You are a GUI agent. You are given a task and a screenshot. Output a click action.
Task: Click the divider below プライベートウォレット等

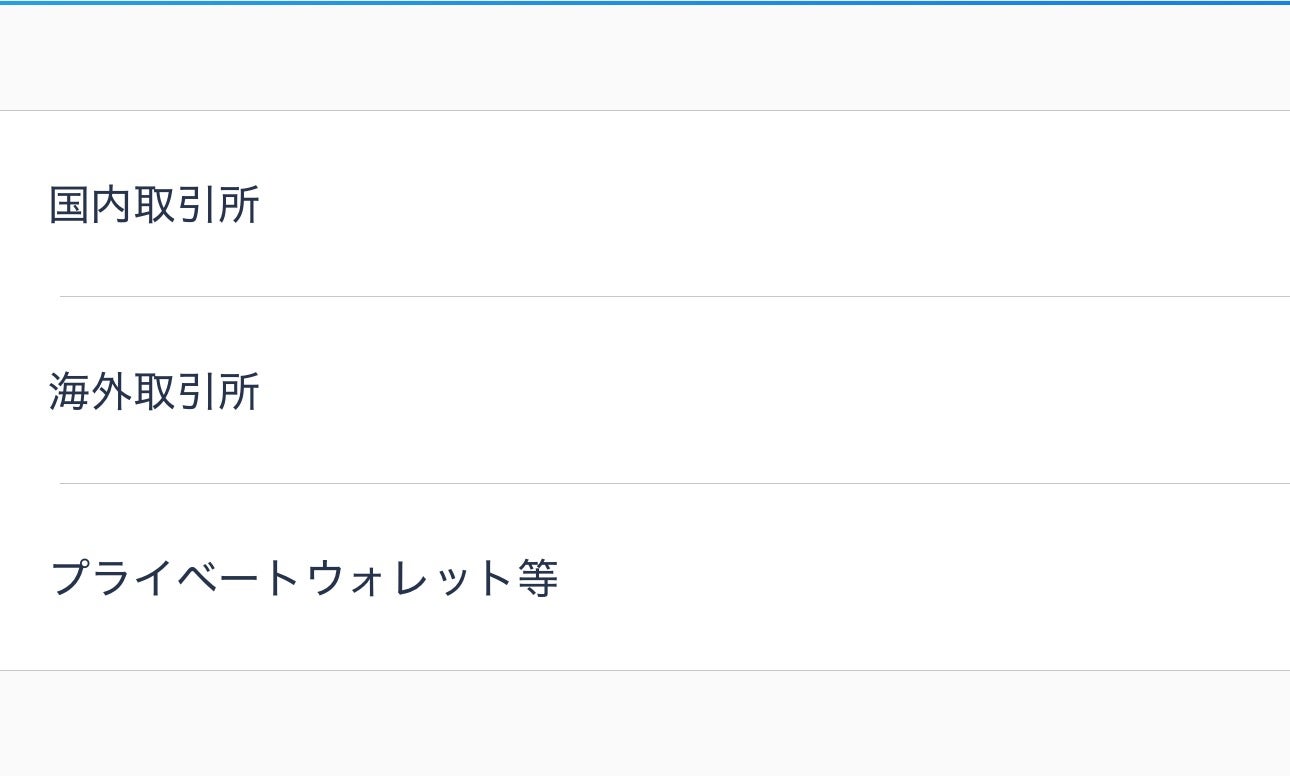(645, 670)
